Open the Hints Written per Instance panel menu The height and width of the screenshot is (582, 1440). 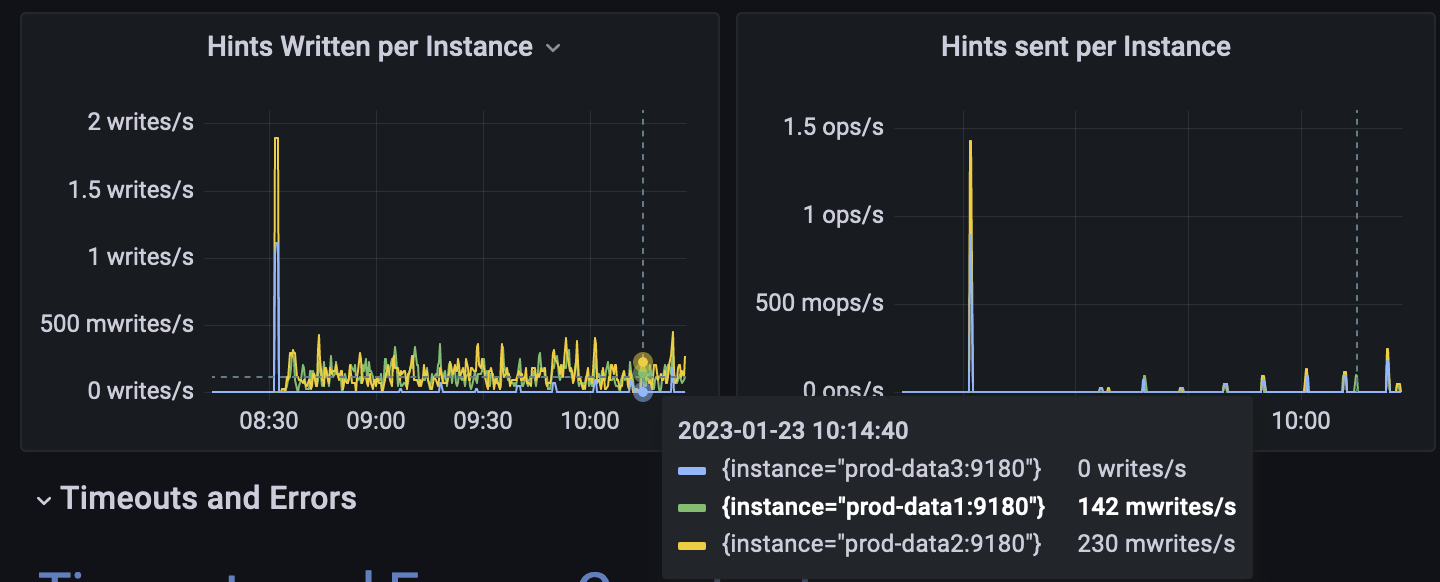coord(553,46)
